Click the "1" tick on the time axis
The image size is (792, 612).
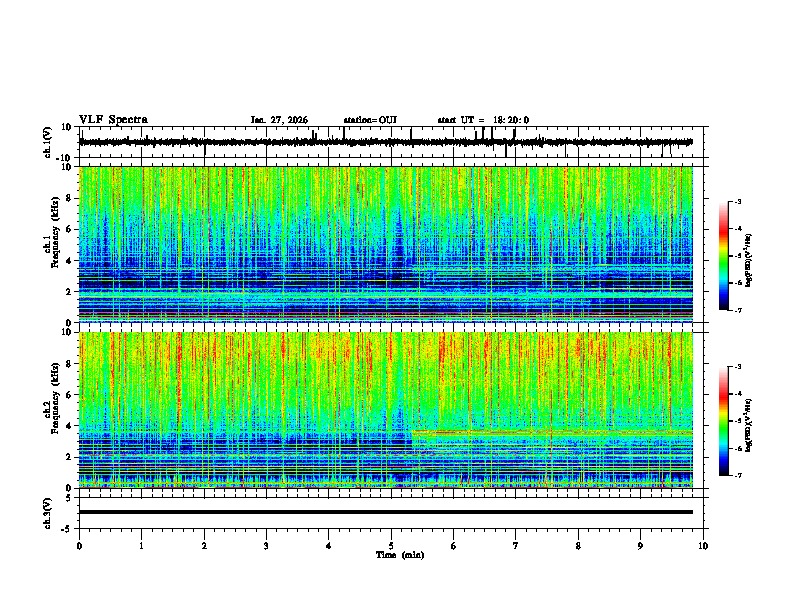[141, 546]
